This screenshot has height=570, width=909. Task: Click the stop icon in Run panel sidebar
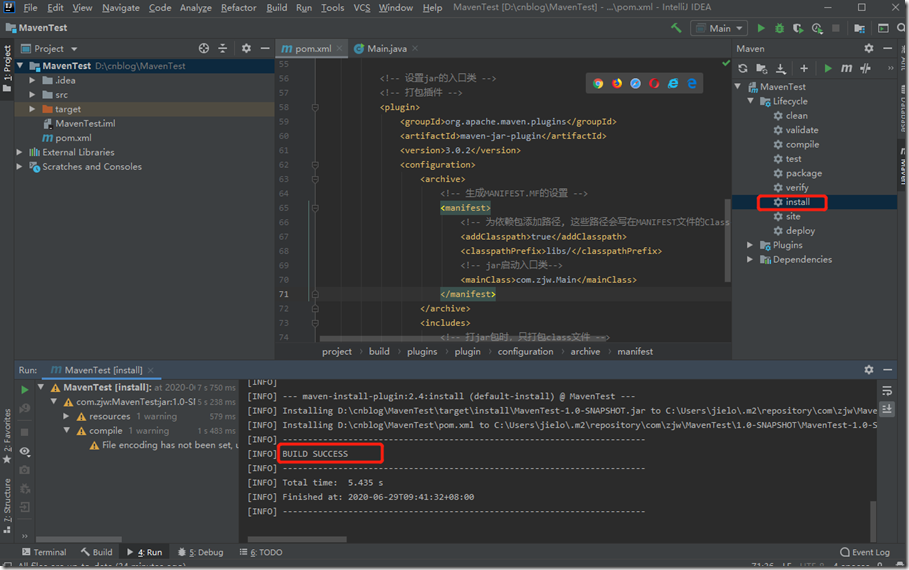(x=24, y=432)
